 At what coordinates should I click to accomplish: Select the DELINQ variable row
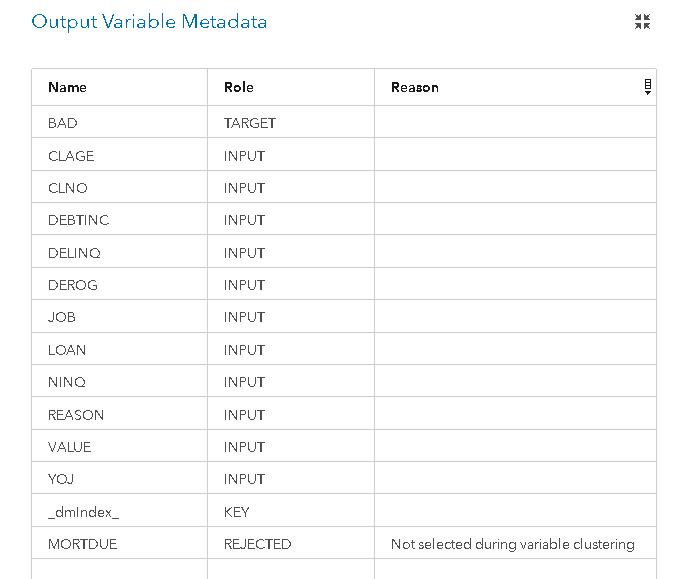(x=344, y=251)
